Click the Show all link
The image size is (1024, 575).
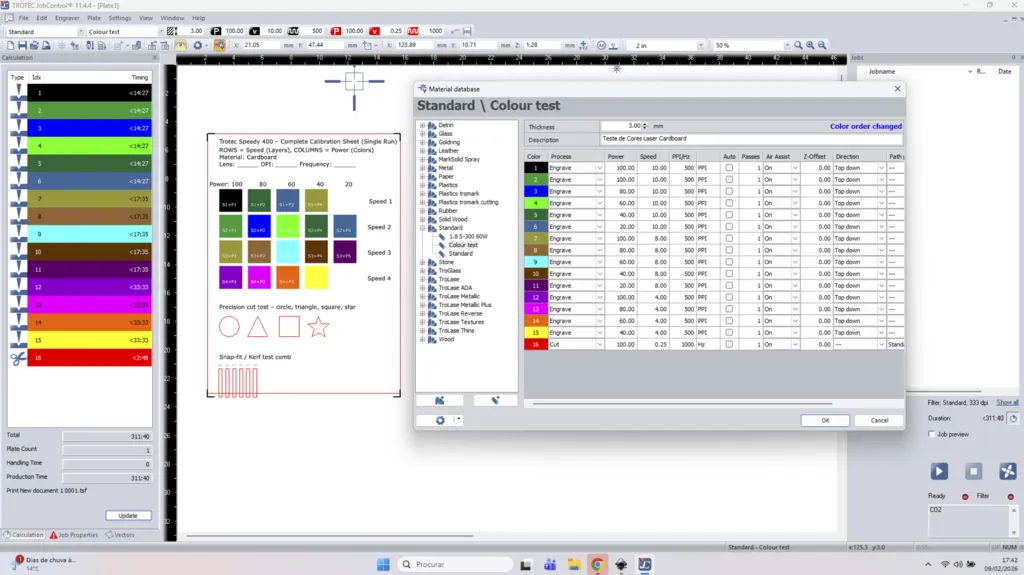click(1007, 402)
